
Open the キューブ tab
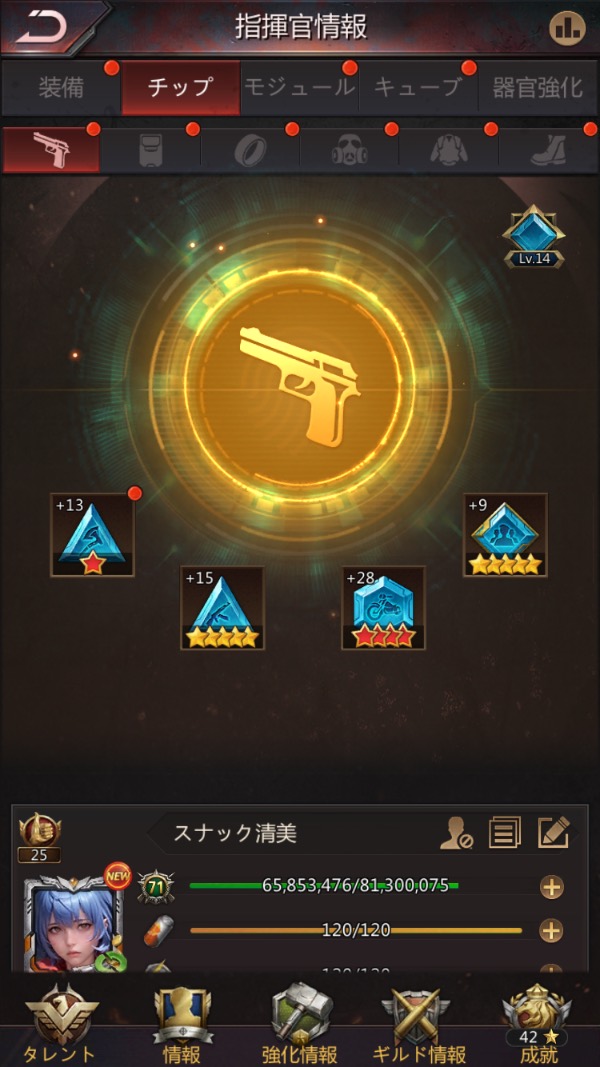point(418,88)
